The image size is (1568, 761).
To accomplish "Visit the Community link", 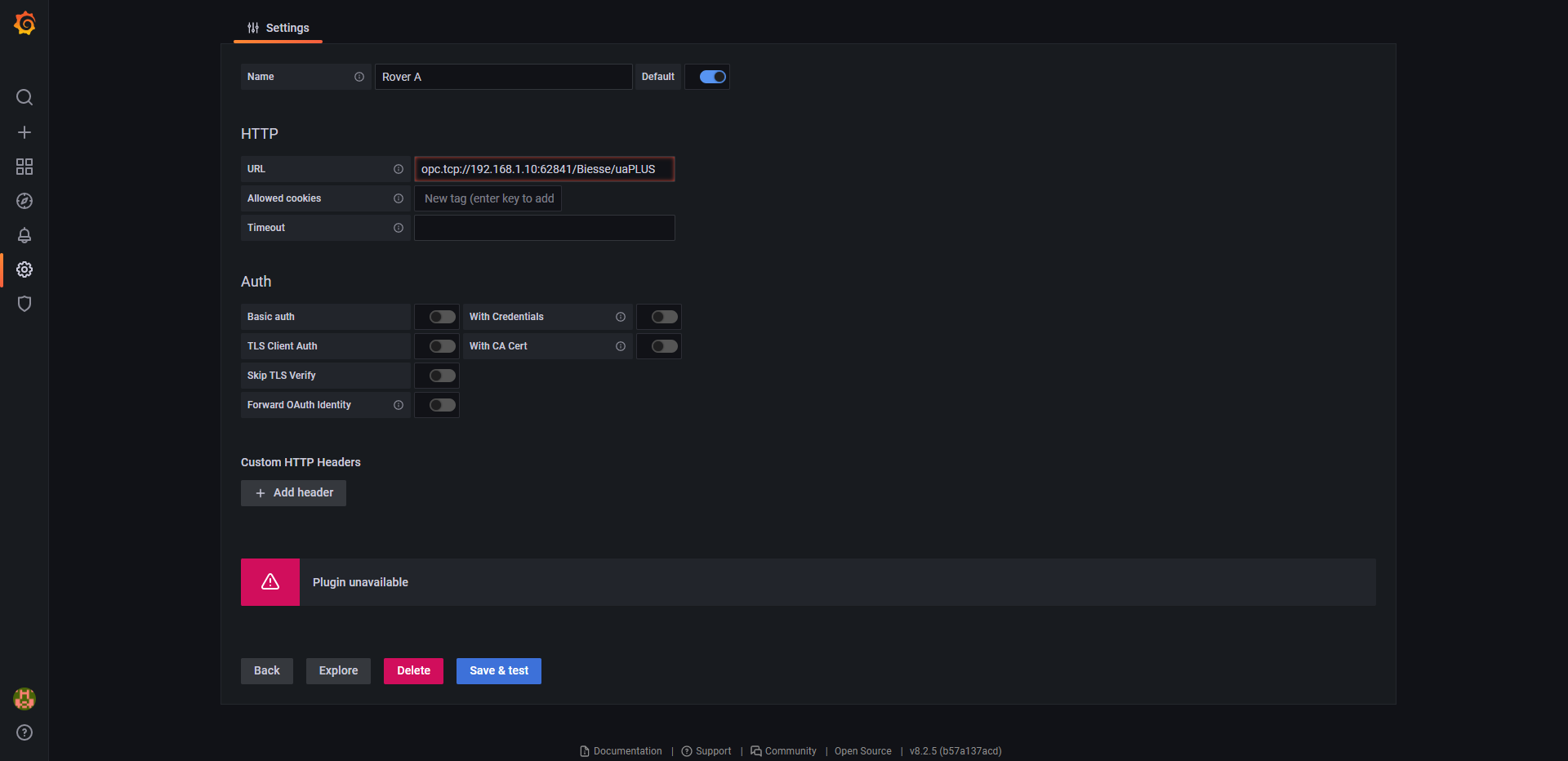I will pyautogui.click(x=790, y=751).
